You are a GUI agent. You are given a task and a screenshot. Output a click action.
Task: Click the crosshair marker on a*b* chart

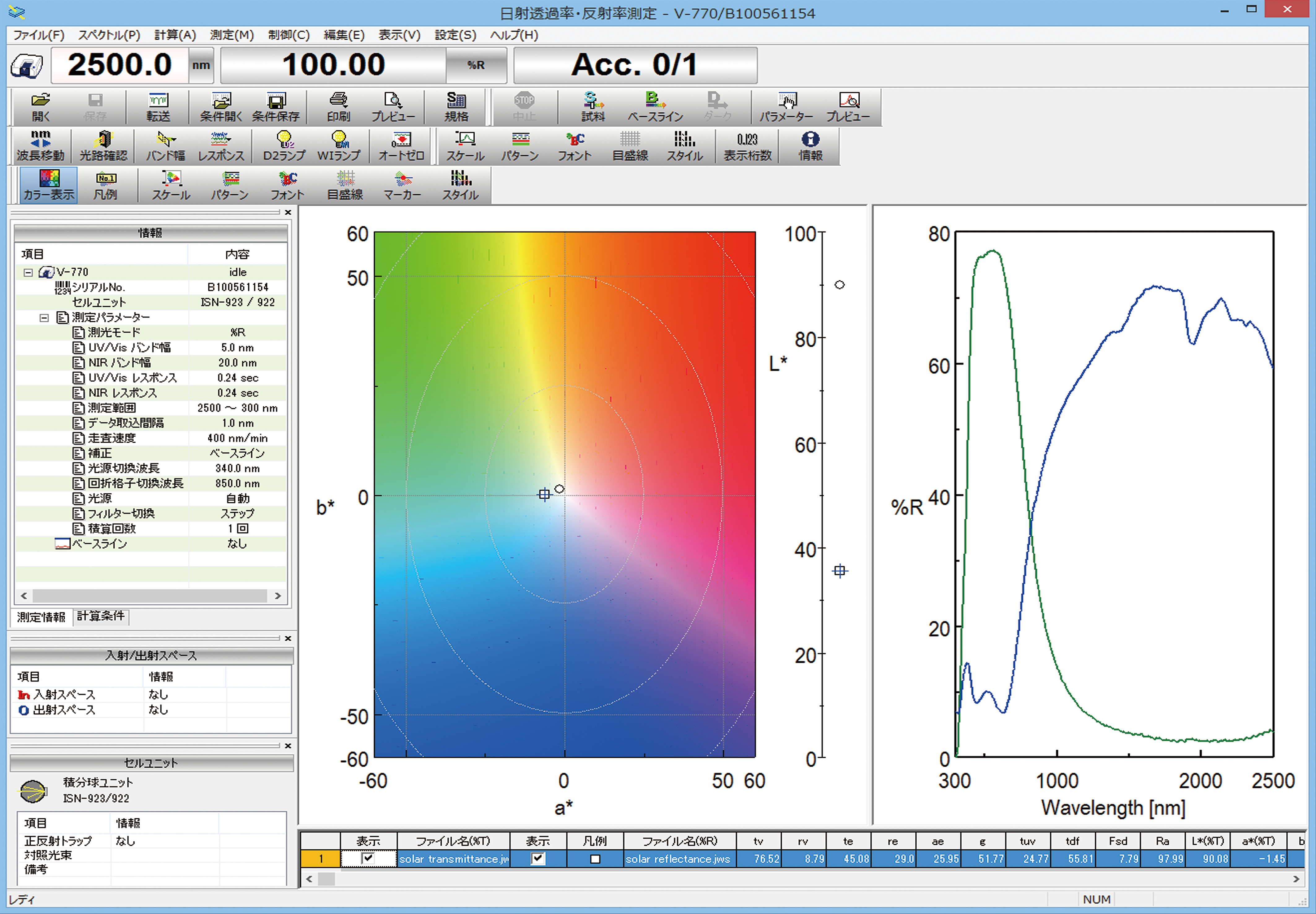[x=544, y=494]
